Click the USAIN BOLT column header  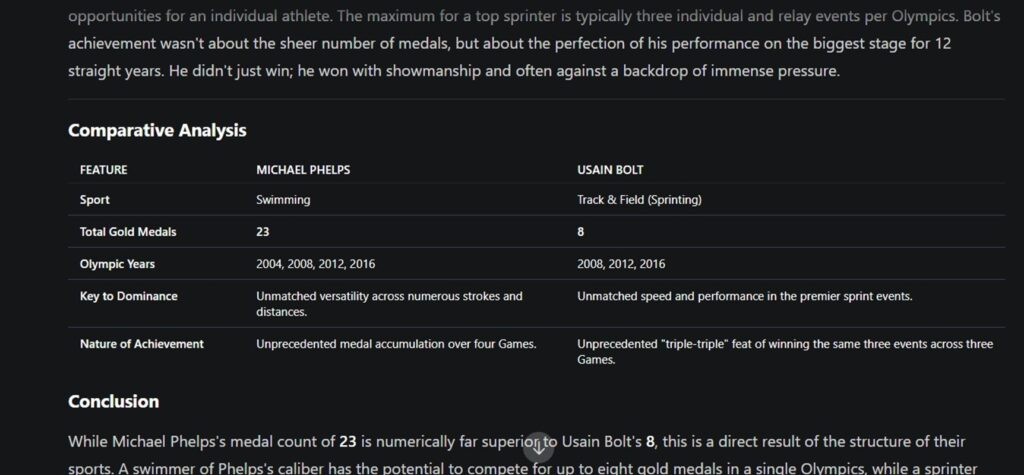click(610, 170)
